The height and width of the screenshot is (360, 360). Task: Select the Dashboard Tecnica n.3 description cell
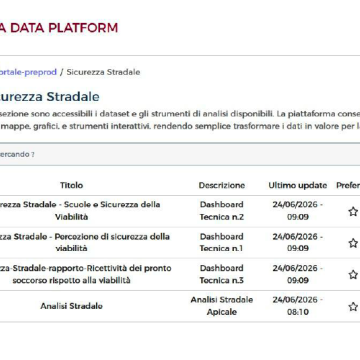coord(222,274)
